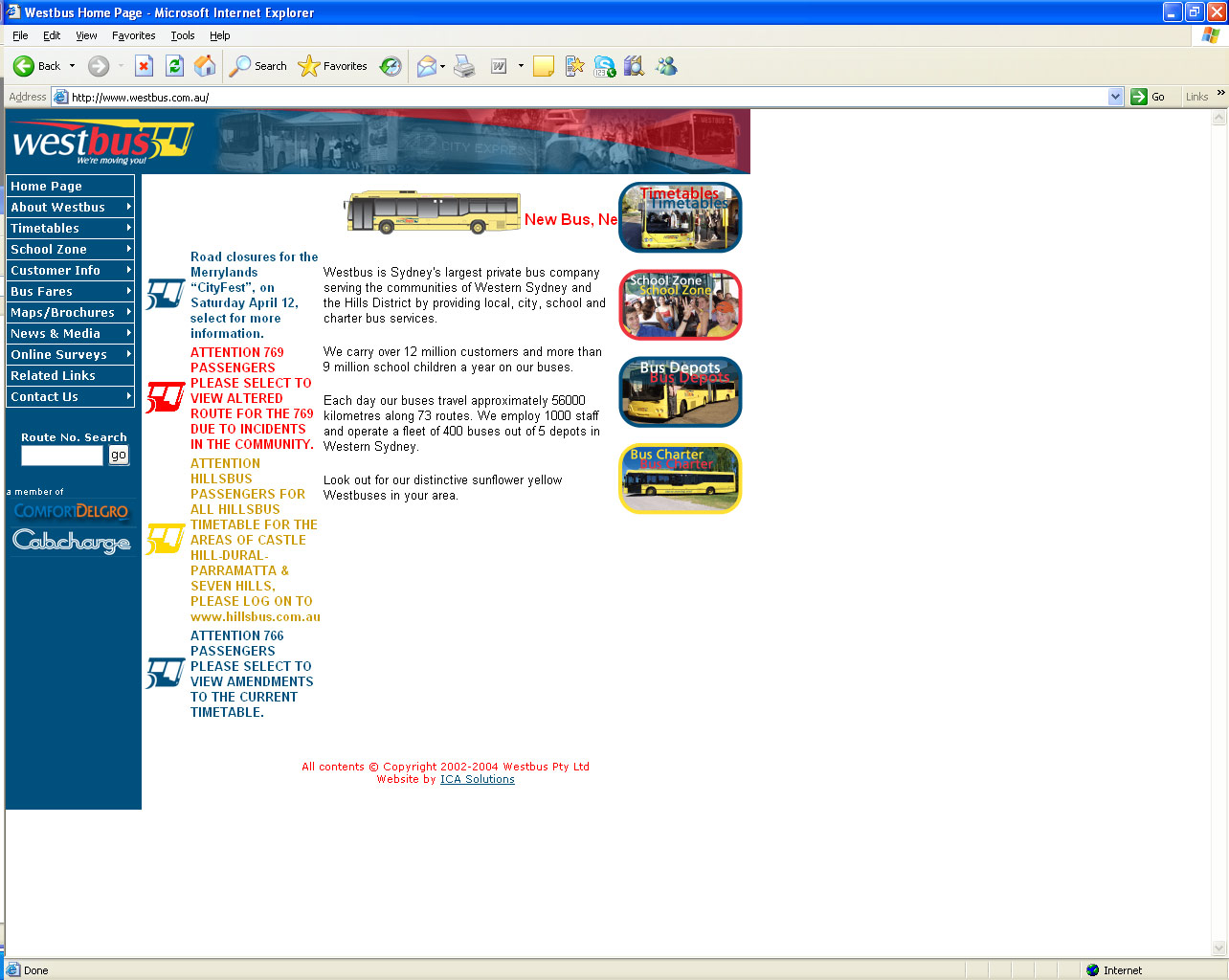The height and width of the screenshot is (980, 1229).
Task: Click blue bus icon beside CityFest notice
Action: pyautogui.click(x=165, y=294)
